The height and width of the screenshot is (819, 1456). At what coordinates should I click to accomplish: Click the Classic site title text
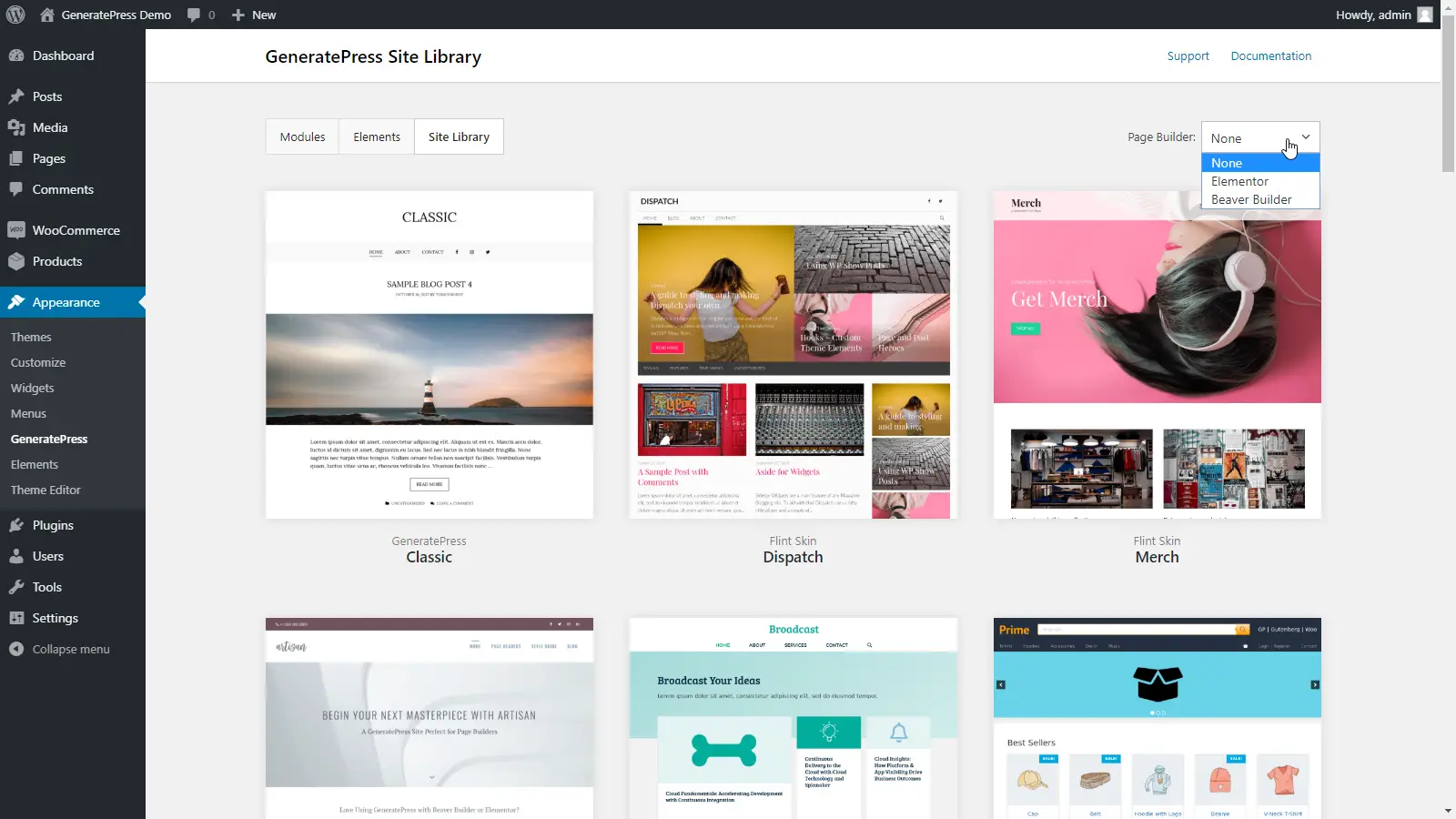click(x=429, y=557)
